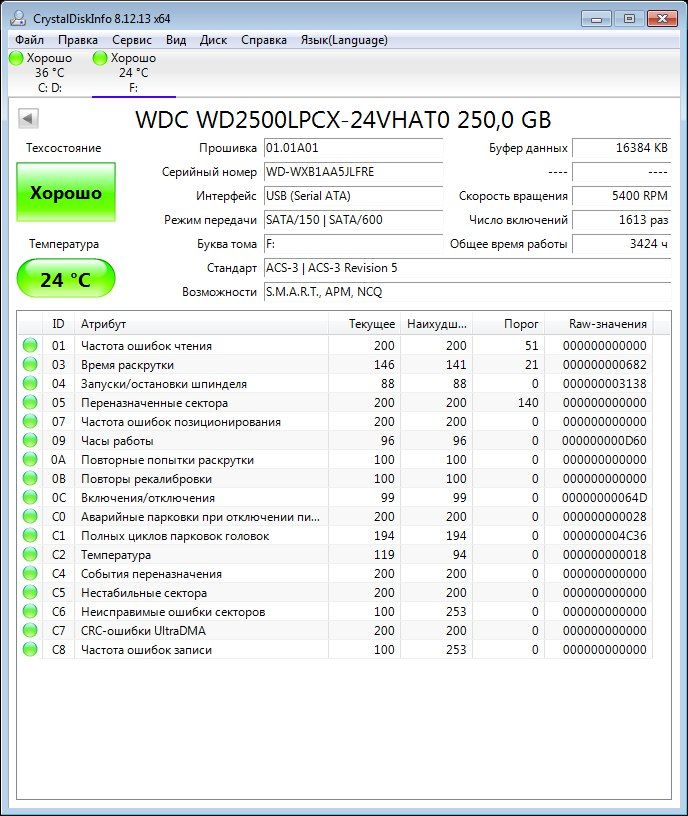Click status icon for 05 Переназначенные сектора
The width and height of the screenshot is (688, 816).
pyautogui.click(x=30, y=402)
